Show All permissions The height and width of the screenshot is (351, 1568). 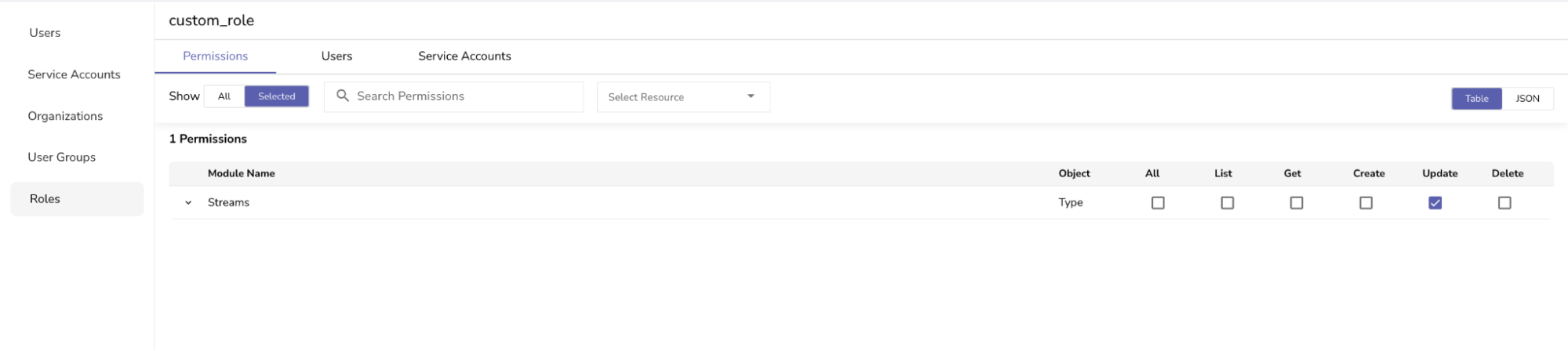[224, 96]
